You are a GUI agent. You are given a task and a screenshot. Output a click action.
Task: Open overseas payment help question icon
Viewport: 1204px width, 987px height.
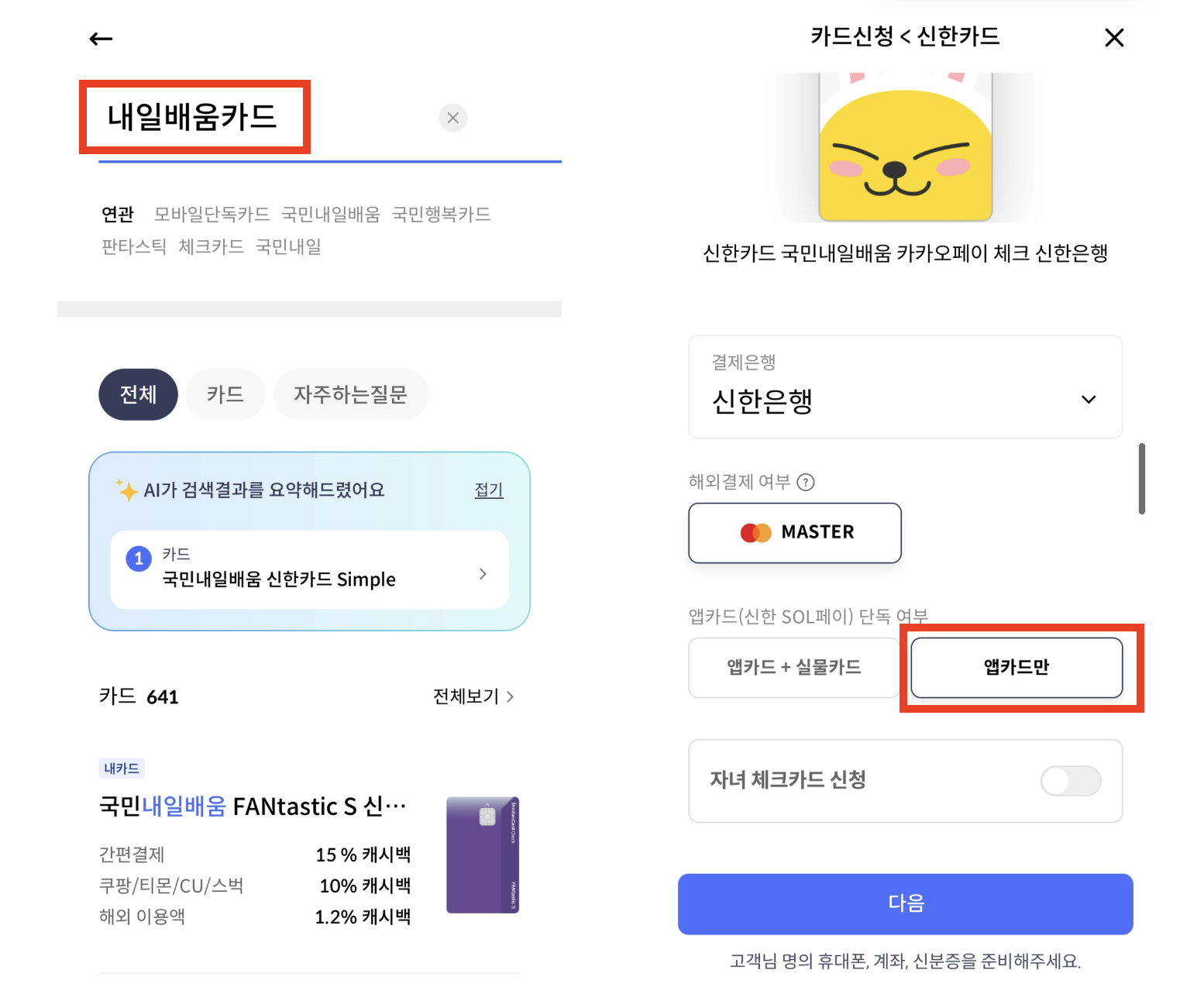coord(806,483)
